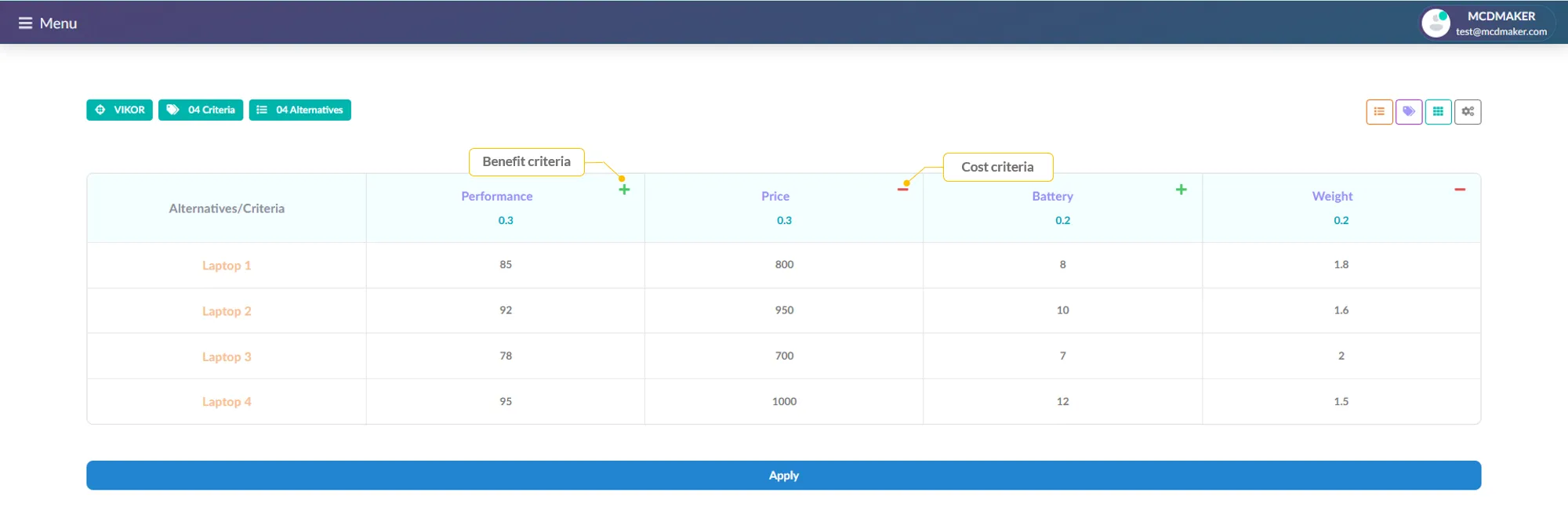The width and height of the screenshot is (1568, 510).
Task: Click the Performance criterion name
Action: pyautogui.click(x=497, y=197)
